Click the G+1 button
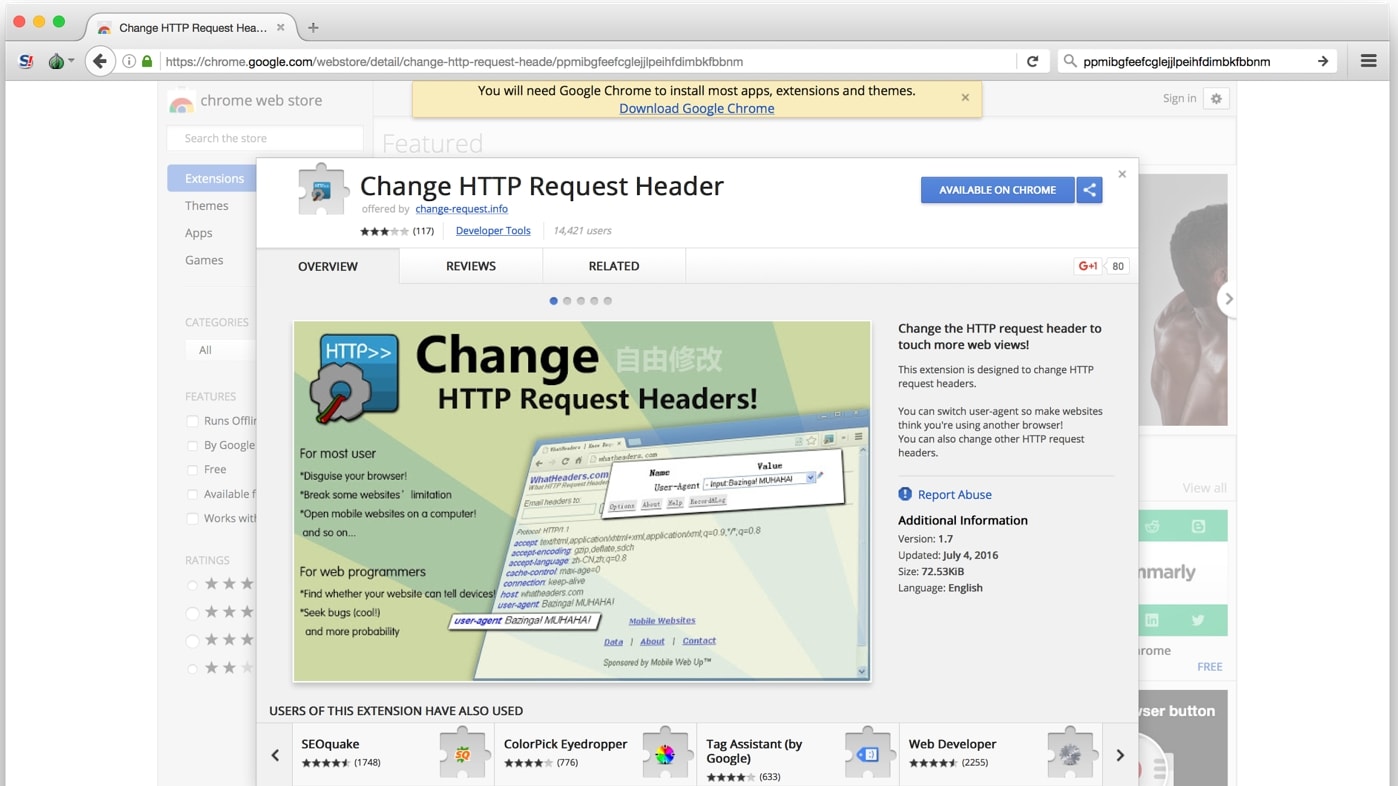 (x=1088, y=266)
